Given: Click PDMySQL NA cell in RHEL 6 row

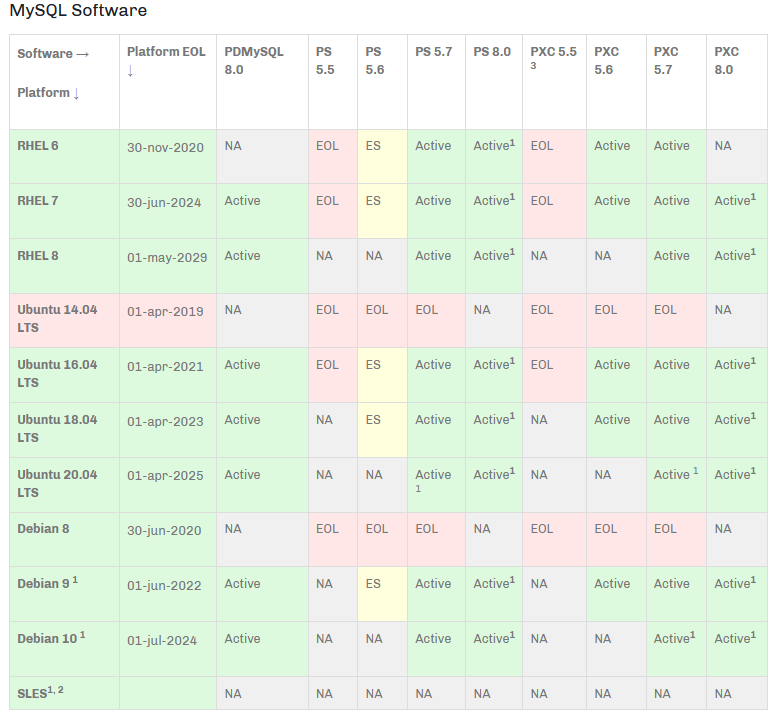Looking at the screenshot, I should tap(262, 157).
